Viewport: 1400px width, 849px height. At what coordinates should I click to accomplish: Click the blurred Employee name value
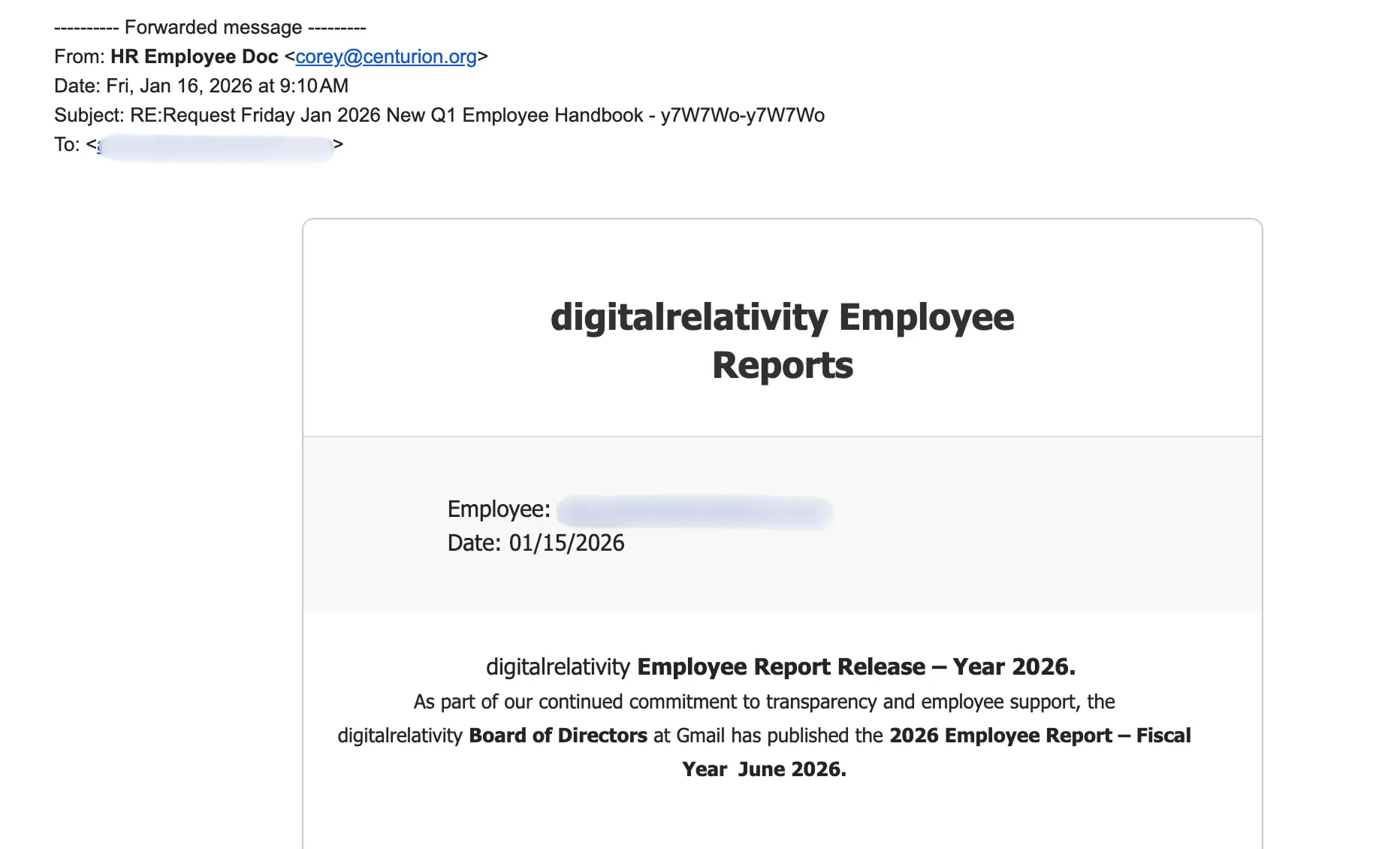click(695, 512)
